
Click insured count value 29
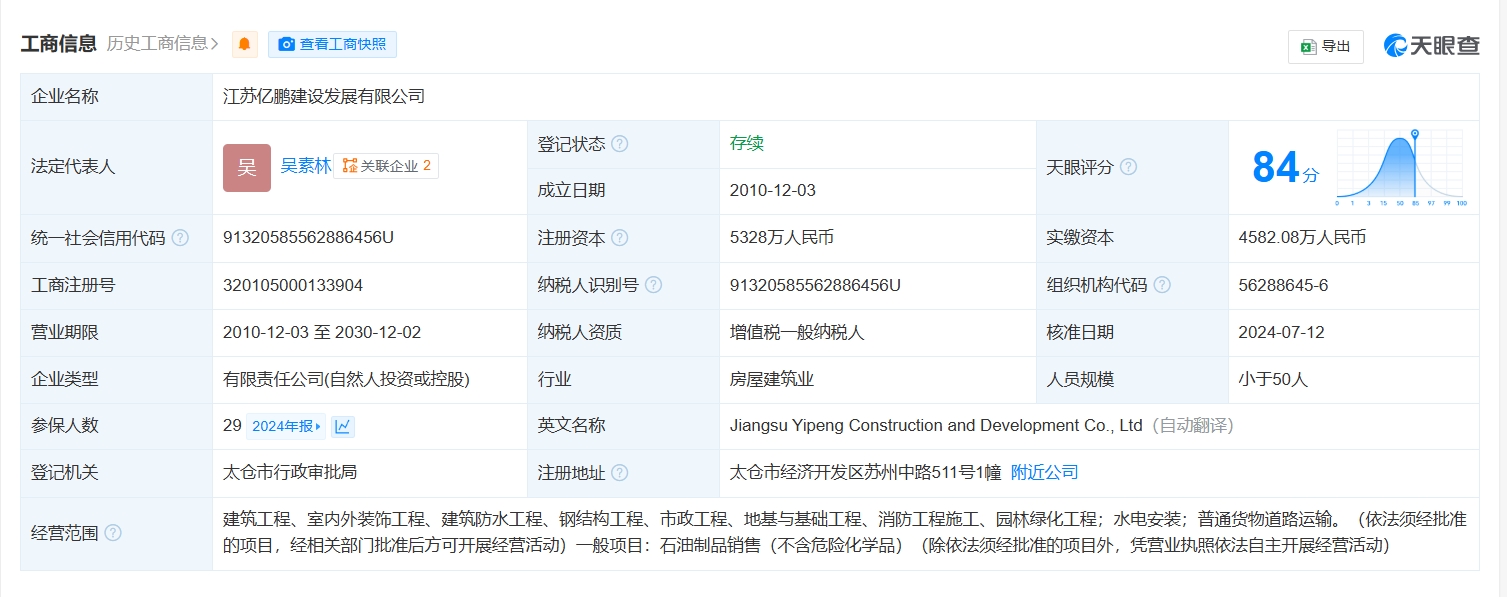coord(233,426)
